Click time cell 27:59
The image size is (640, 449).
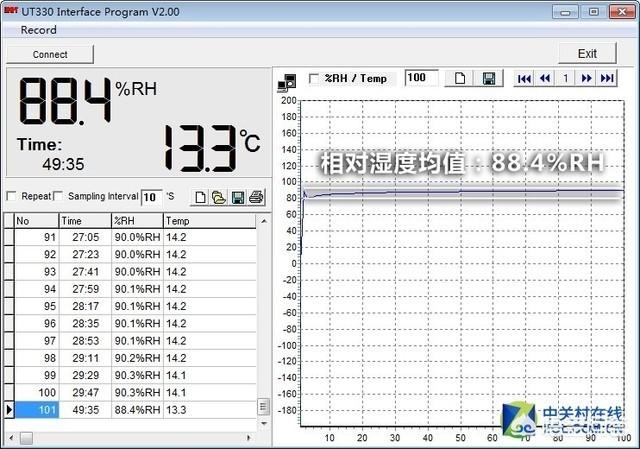[85, 289]
